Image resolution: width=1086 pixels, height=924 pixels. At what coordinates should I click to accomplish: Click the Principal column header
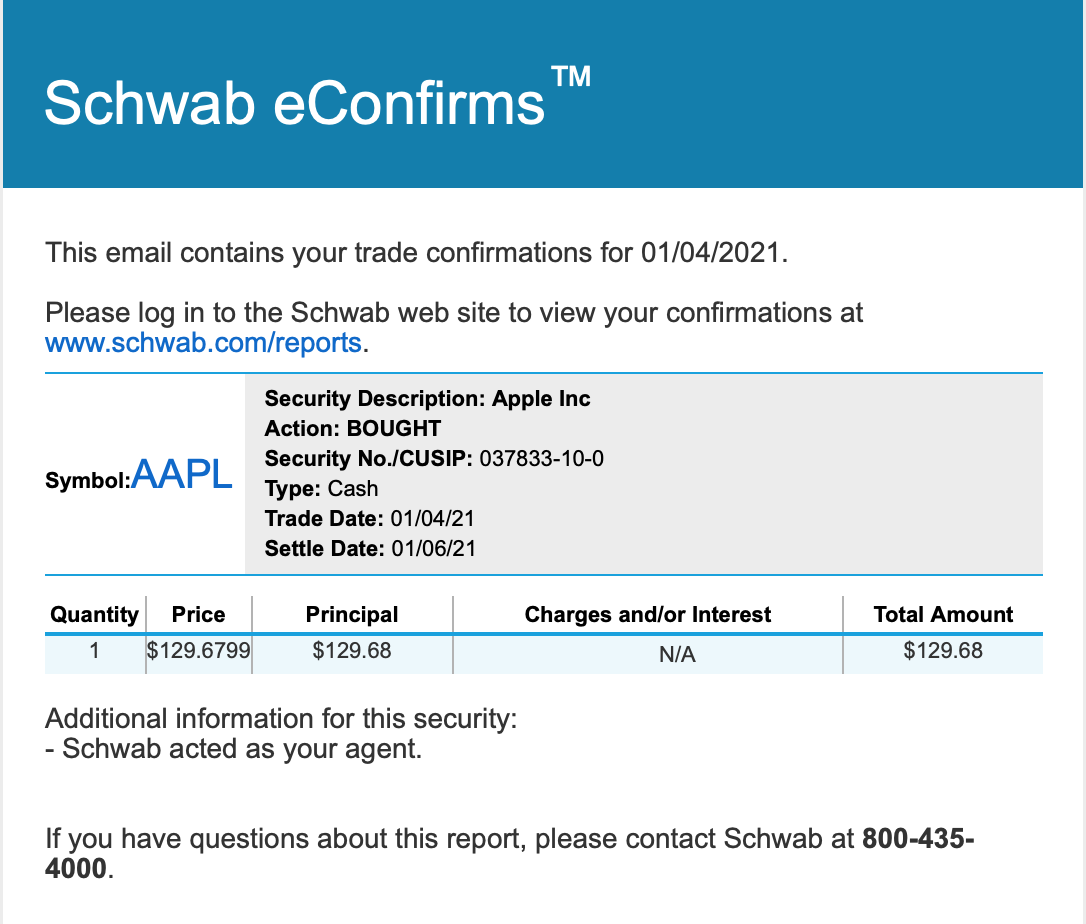pos(352,614)
